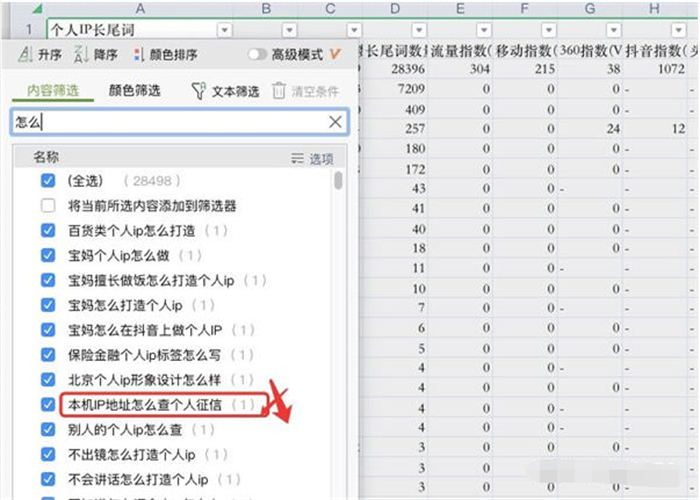
Task: Click cell with value 304
Action: click(460, 69)
